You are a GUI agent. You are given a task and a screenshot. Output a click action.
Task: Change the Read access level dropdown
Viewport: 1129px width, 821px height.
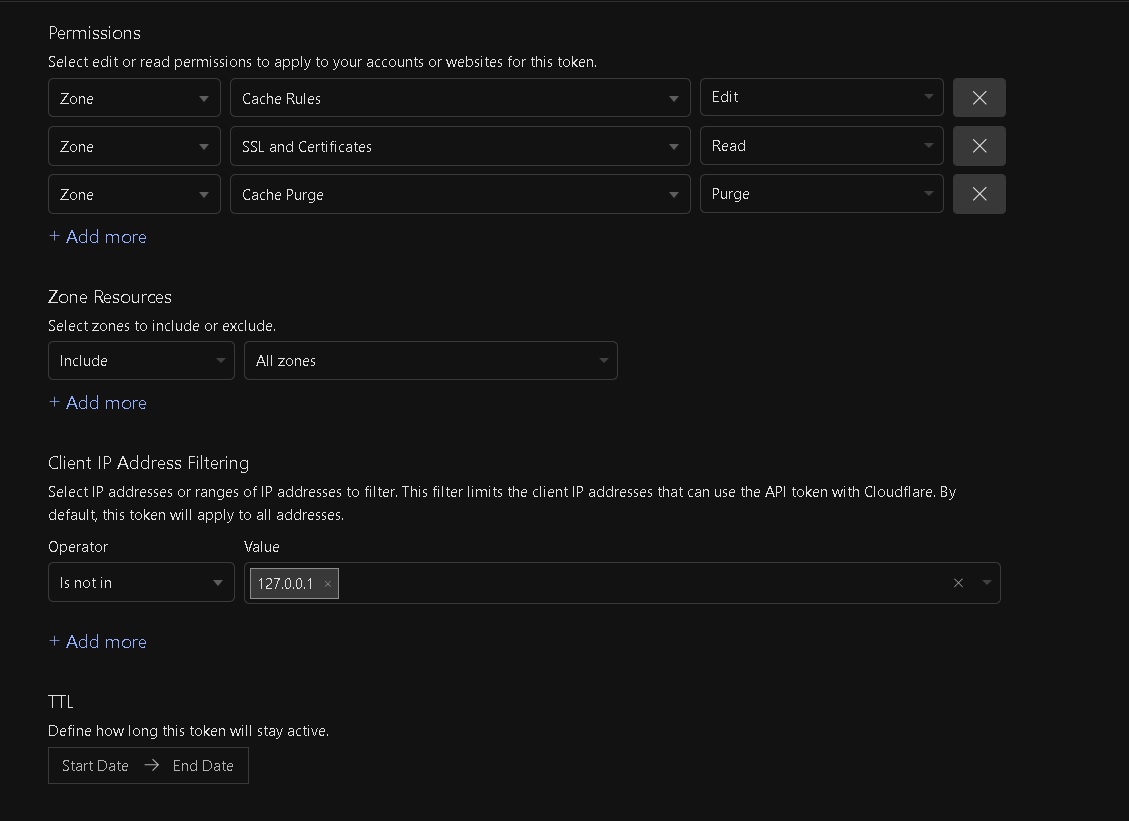[x=821, y=146]
